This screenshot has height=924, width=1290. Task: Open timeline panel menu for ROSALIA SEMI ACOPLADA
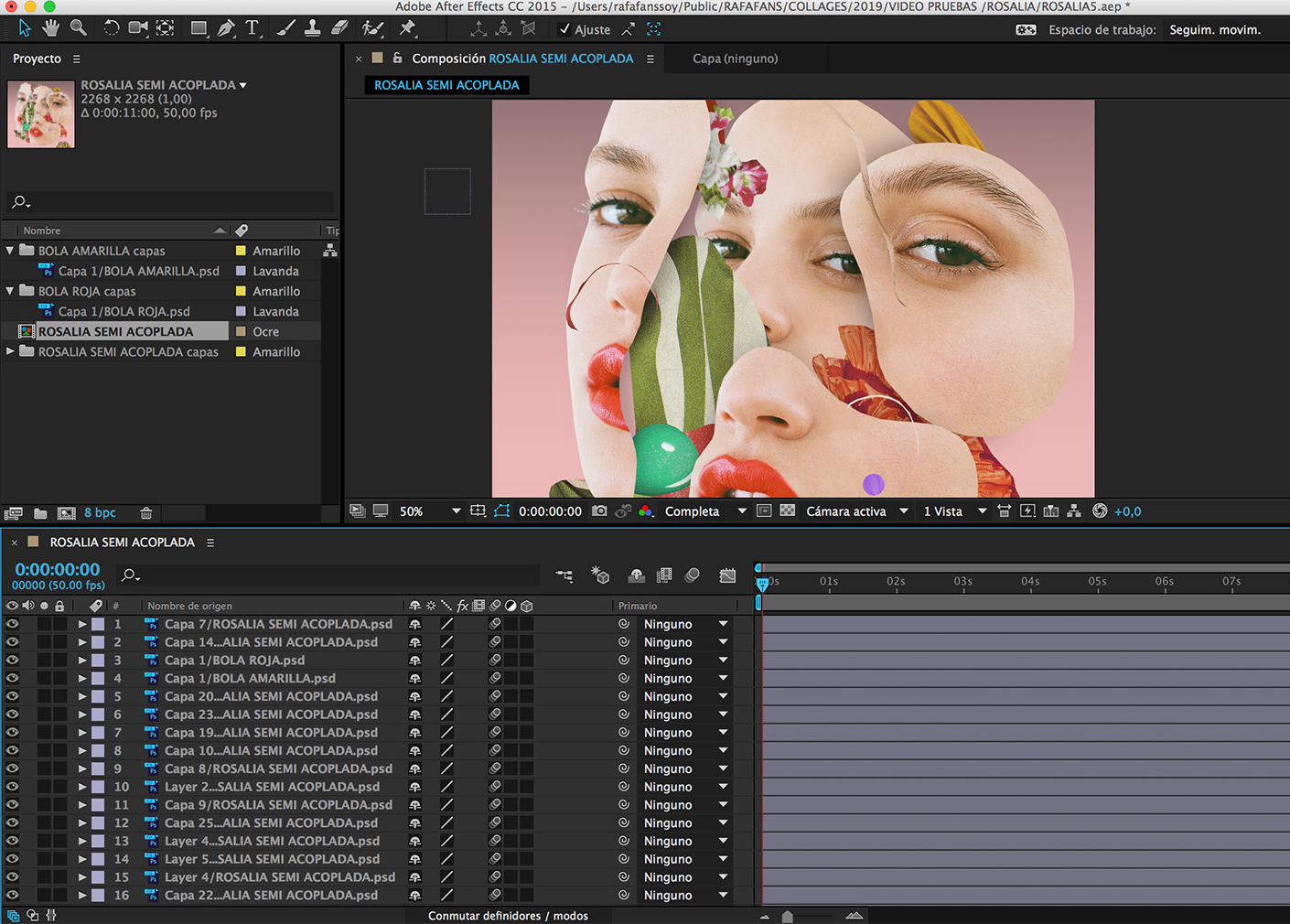coord(210,543)
